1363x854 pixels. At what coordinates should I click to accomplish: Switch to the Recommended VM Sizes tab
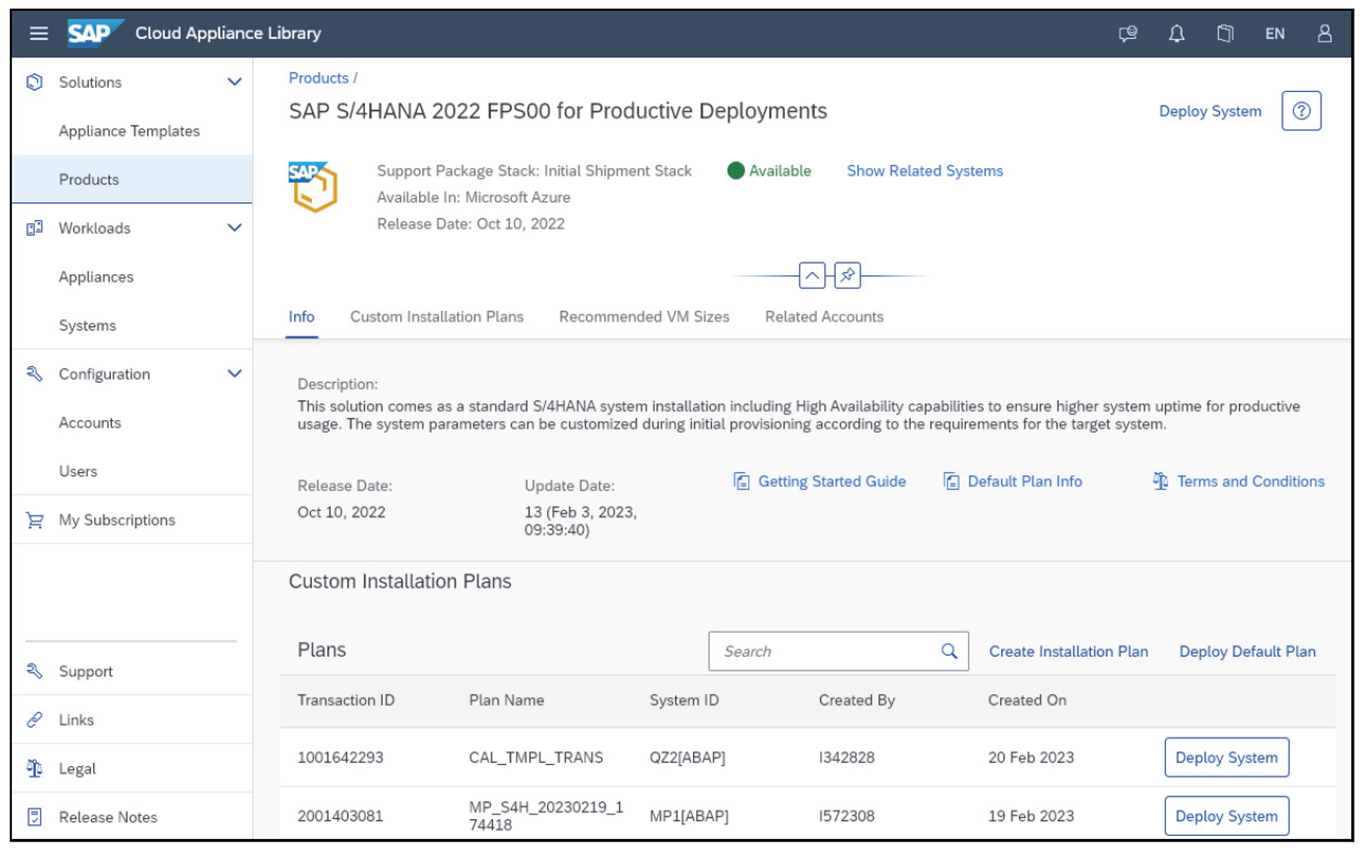pyautogui.click(x=644, y=316)
